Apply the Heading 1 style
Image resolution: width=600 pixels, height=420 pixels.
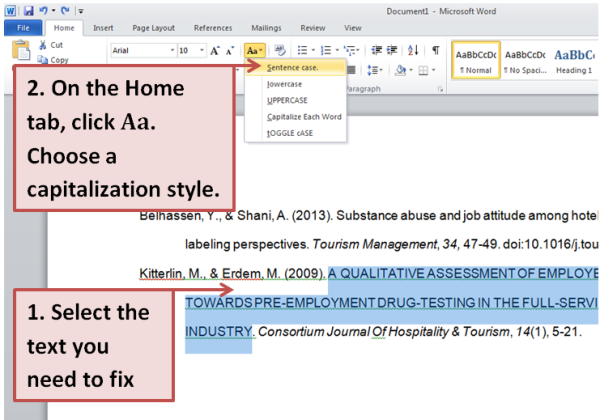[x=574, y=60]
